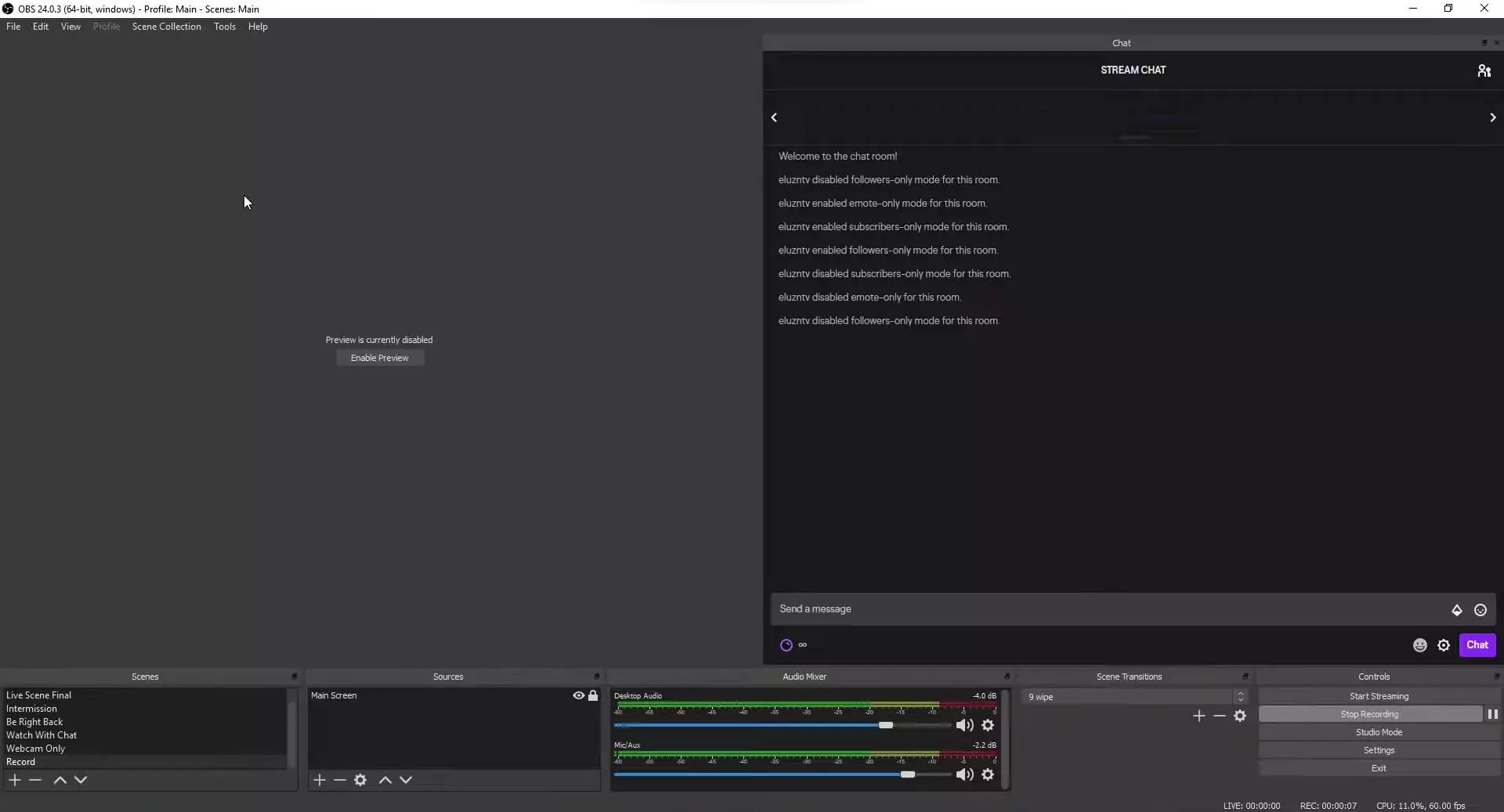
Task: Select the Webcam Only scene
Action: click(x=146, y=749)
